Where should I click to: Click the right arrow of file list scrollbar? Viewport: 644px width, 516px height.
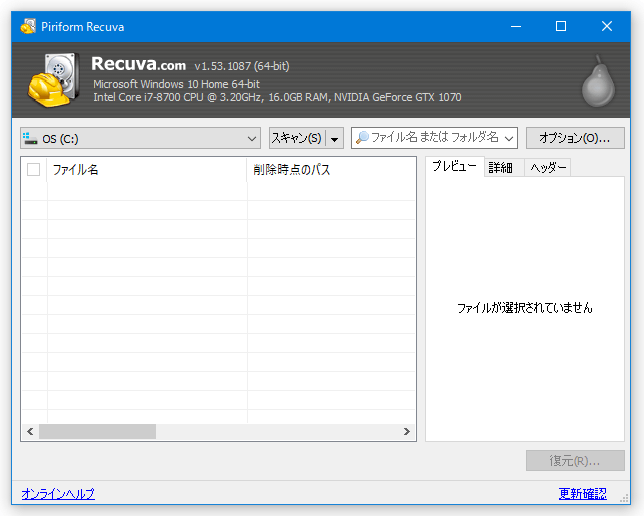[407, 431]
